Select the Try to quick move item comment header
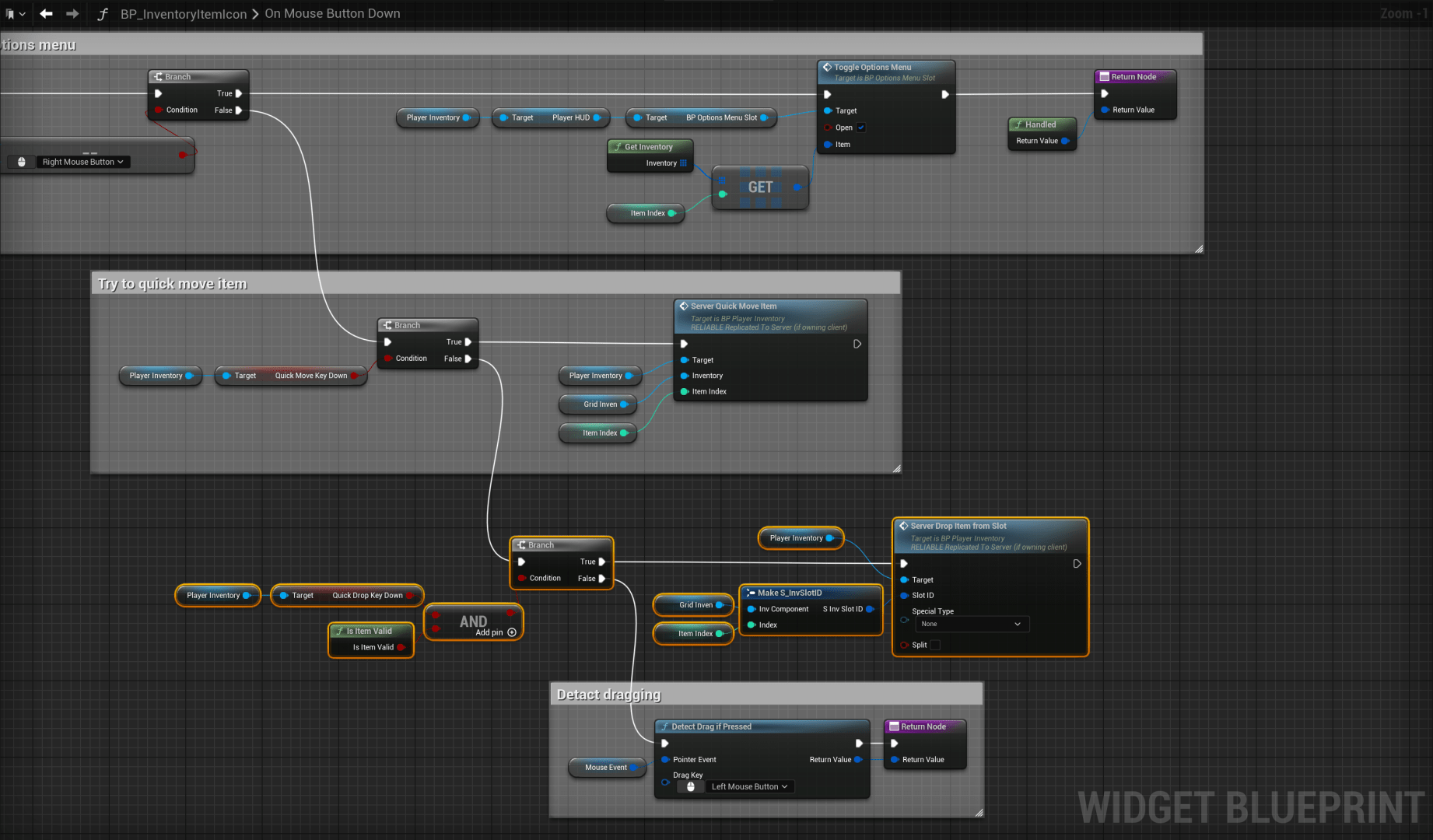Image resolution: width=1433 pixels, height=840 pixels. 172,284
